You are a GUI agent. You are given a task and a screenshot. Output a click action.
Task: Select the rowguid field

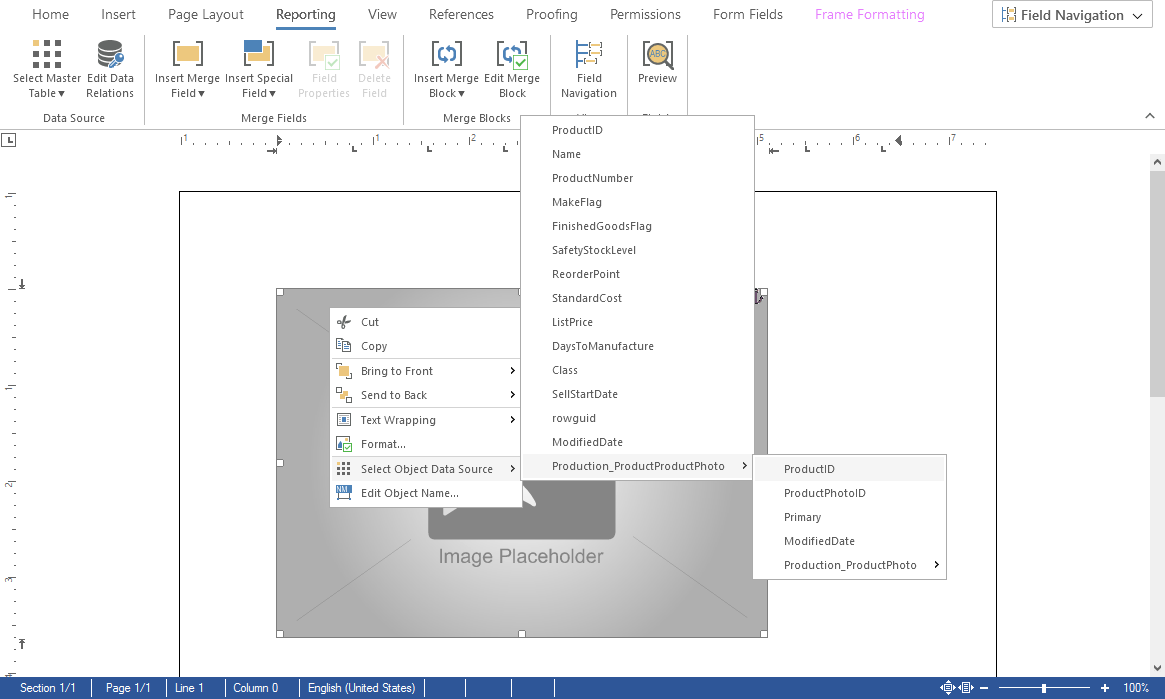pos(637,418)
